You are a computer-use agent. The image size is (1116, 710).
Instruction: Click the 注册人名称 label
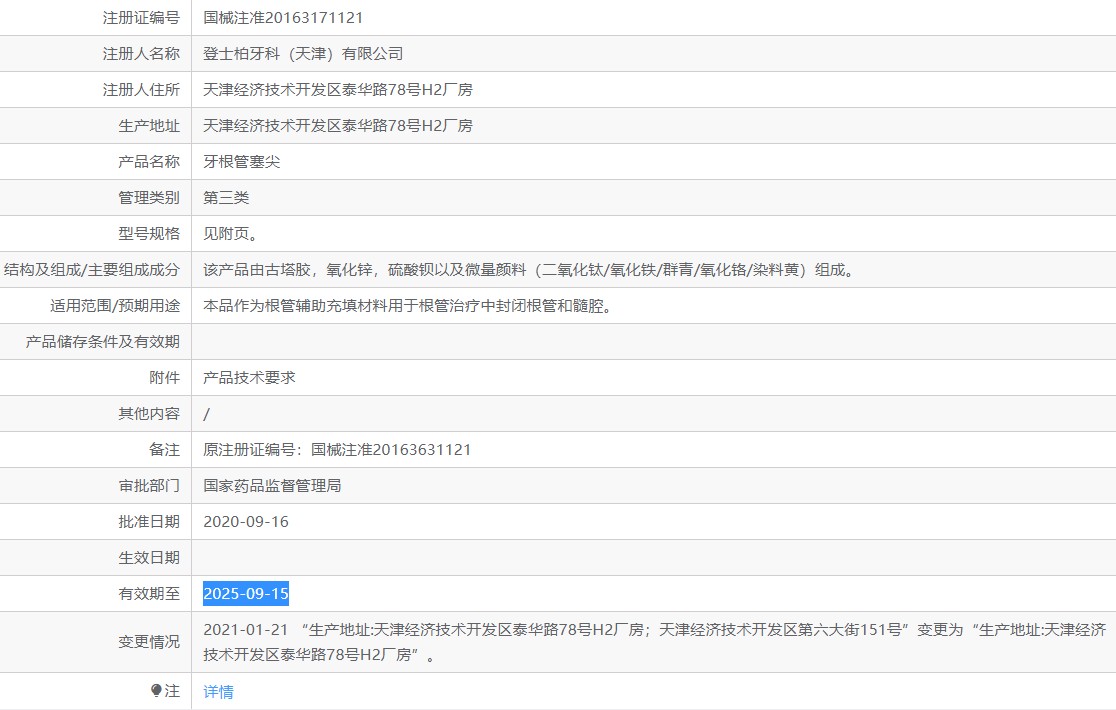pos(141,54)
